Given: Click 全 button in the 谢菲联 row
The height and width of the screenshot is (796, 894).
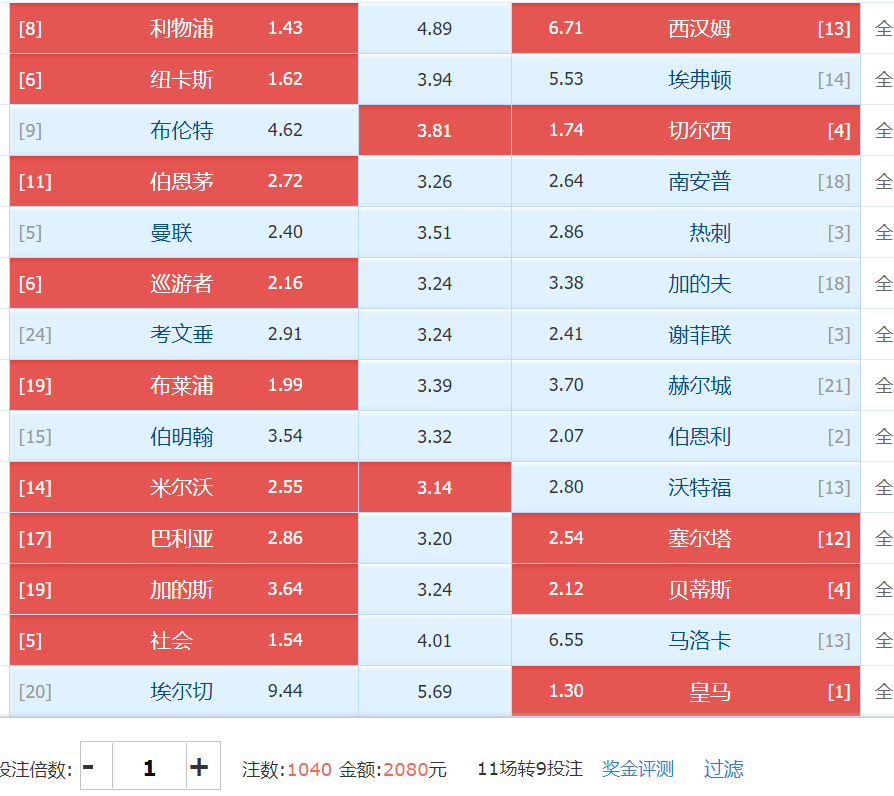Looking at the screenshot, I should point(883,334).
